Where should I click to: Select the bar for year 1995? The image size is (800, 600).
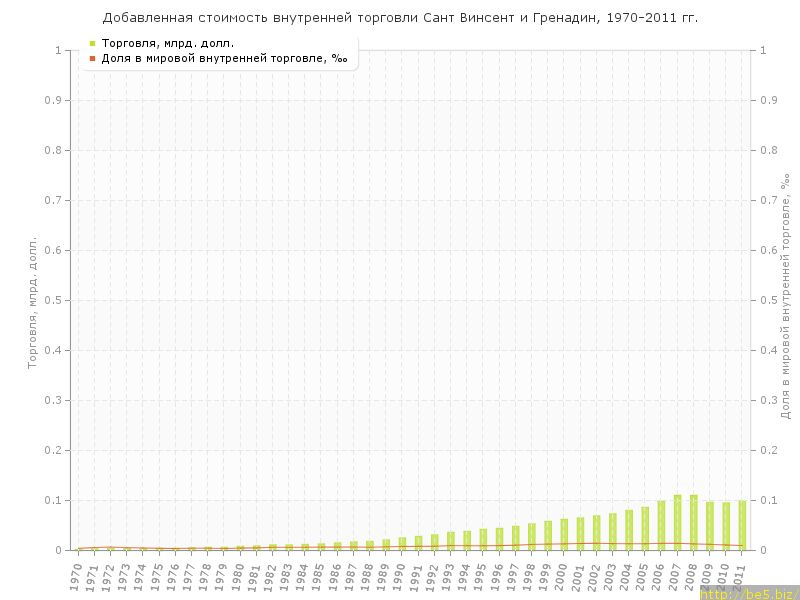pyautogui.click(x=483, y=539)
